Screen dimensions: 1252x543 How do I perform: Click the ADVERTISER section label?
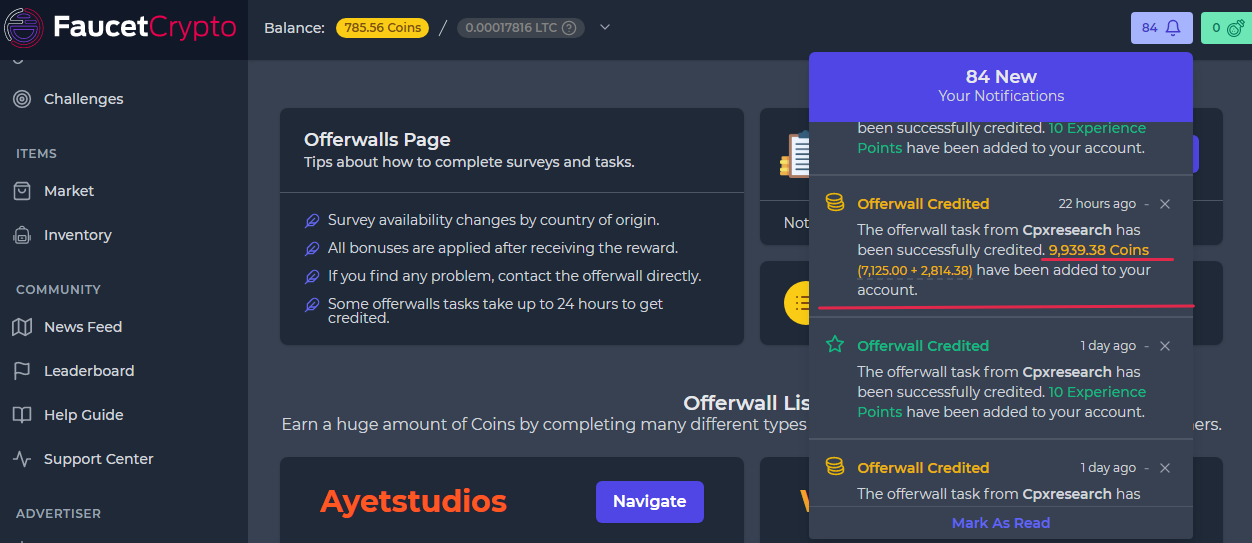point(58,514)
